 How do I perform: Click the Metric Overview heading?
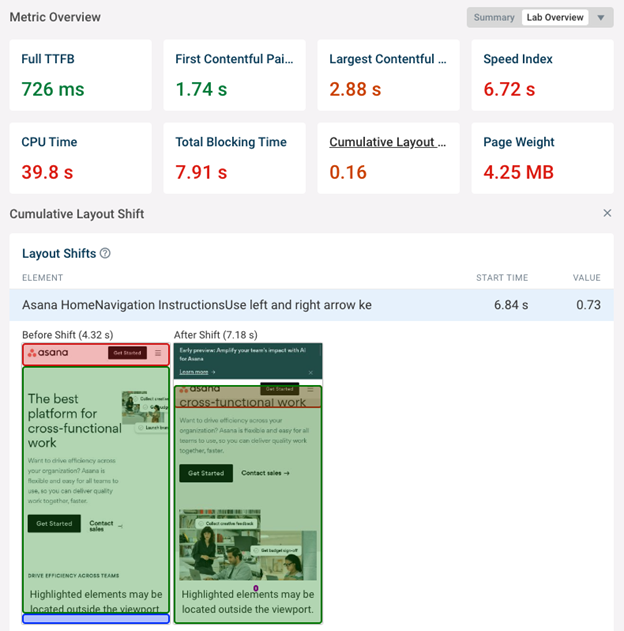(55, 17)
